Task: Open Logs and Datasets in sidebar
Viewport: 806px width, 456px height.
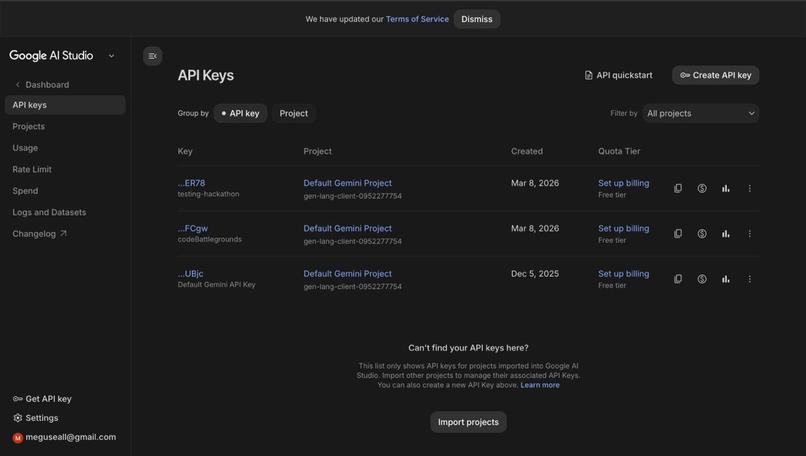Action: click(x=49, y=212)
